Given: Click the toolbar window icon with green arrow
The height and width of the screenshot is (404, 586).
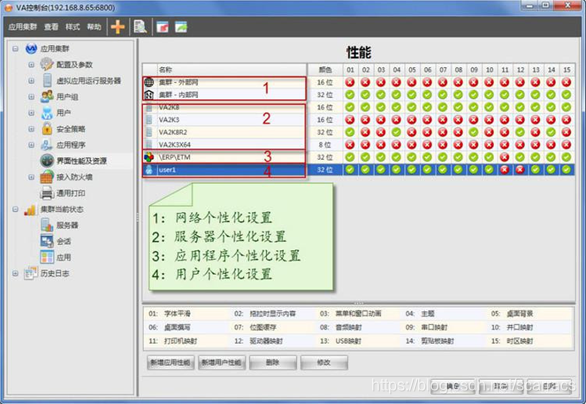Looking at the screenshot, I should click(181, 27).
